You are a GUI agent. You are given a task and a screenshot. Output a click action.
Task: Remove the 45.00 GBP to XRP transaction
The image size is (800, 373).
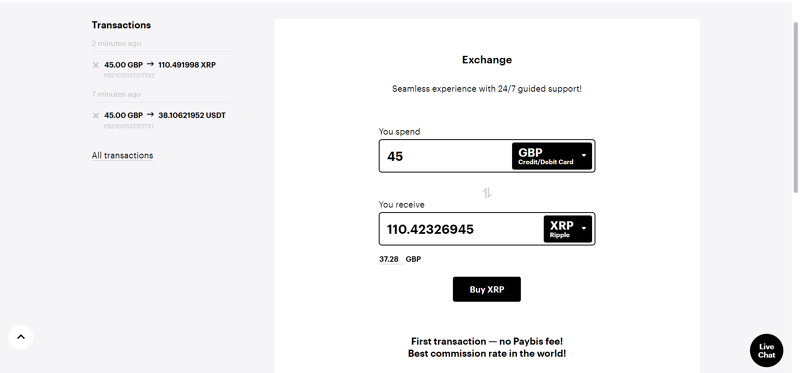[95, 65]
